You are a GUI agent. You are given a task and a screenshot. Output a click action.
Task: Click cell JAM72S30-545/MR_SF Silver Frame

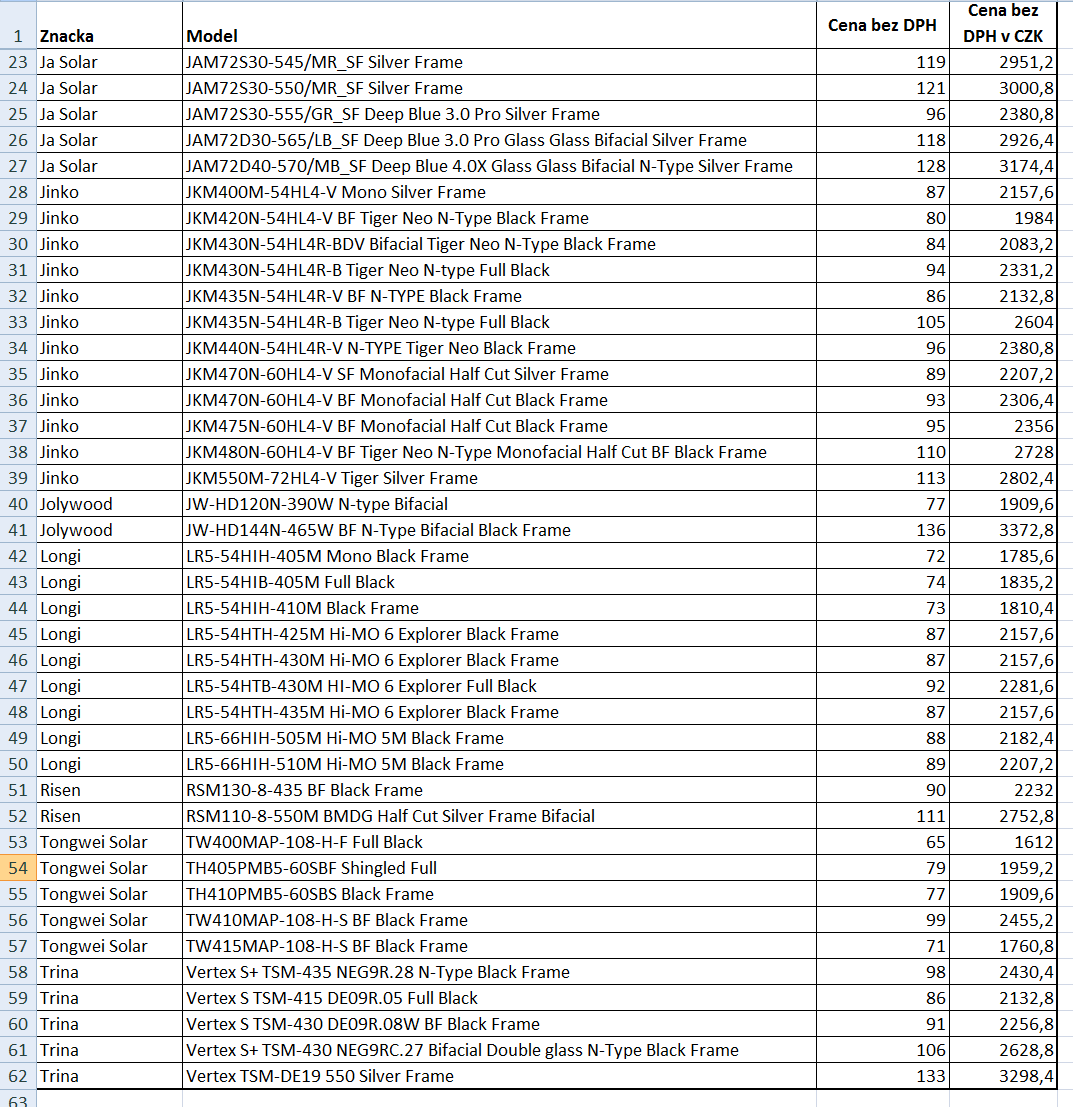point(499,62)
